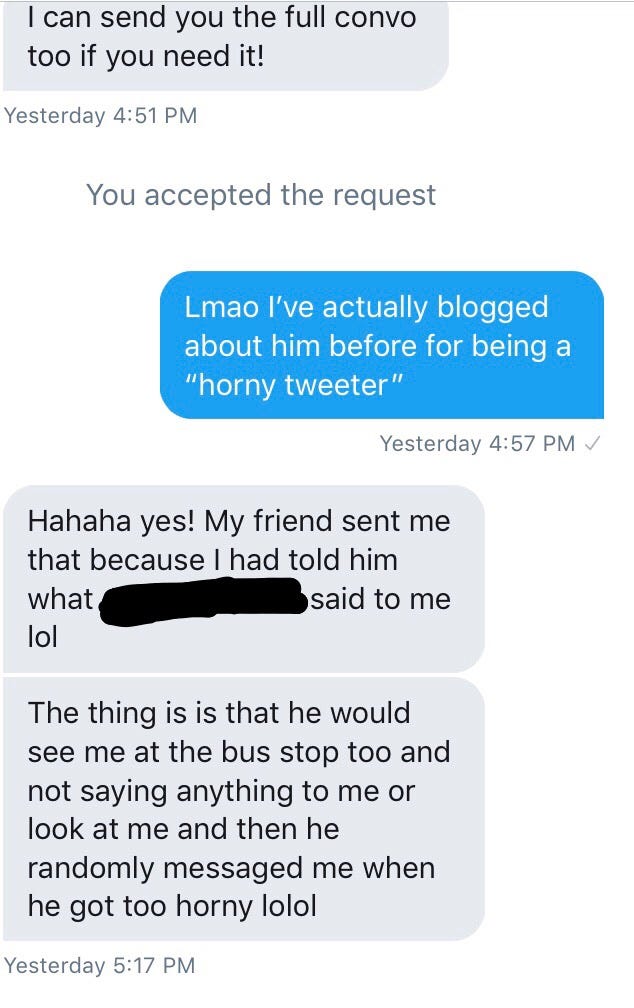Select the text 'too if you need it!'
Viewport: 634px width, 1008px height.
[146, 57]
